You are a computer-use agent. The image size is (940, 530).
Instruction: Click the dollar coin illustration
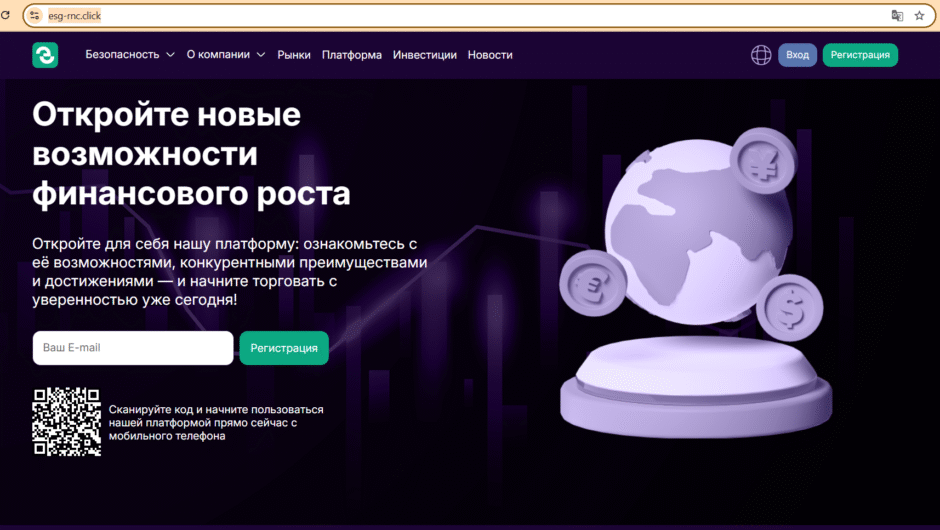[789, 306]
